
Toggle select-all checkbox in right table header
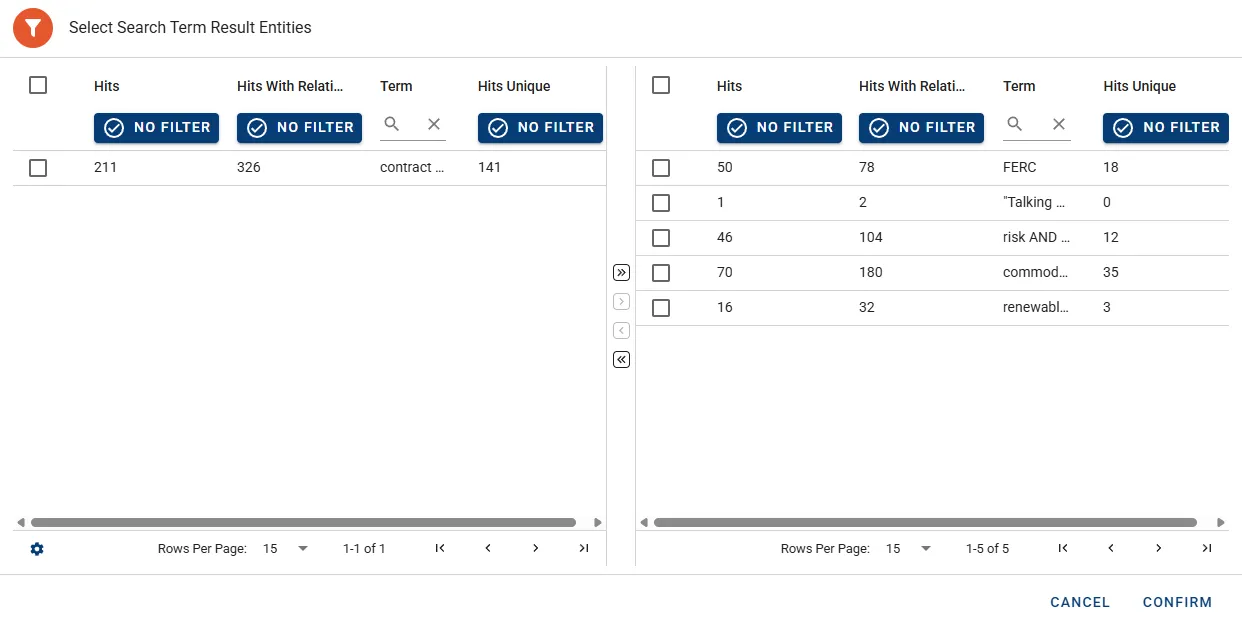click(661, 86)
